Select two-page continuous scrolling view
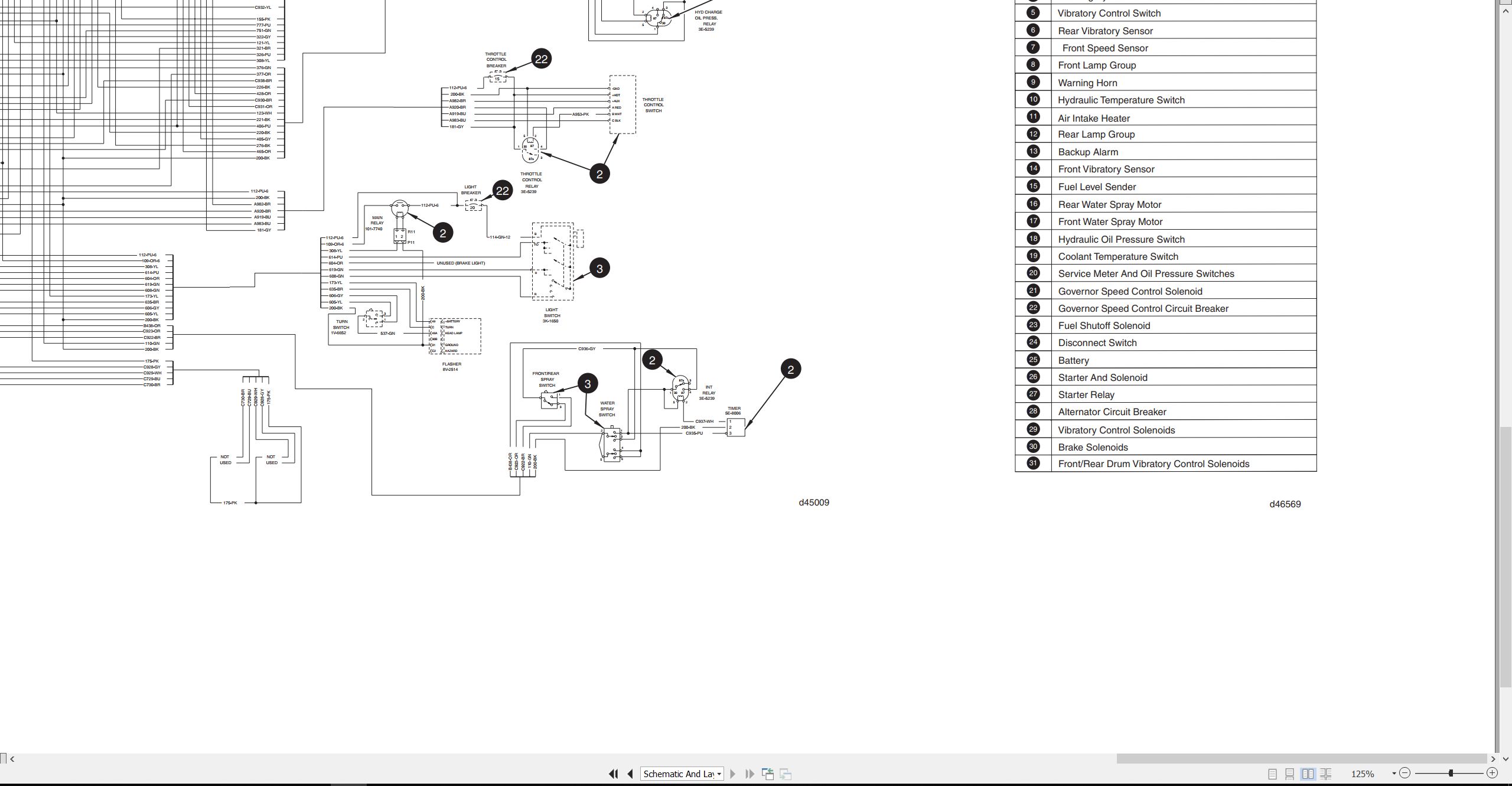 tap(1326, 774)
